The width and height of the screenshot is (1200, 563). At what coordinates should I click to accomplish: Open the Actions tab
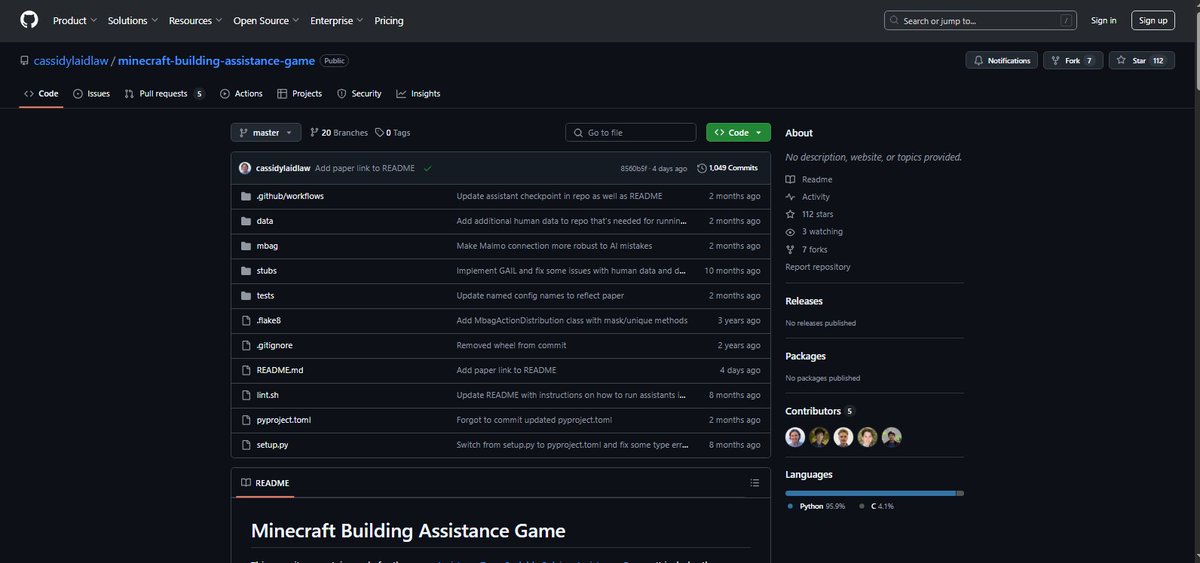tap(241, 94)
